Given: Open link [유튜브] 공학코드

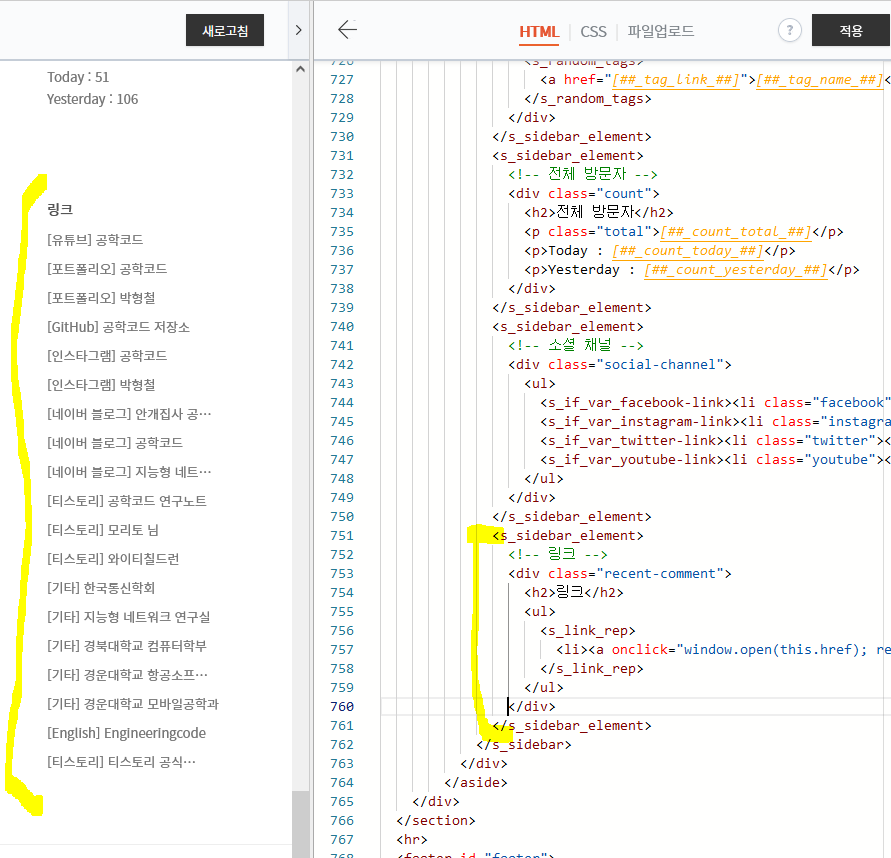Looking at the screenshot, I should click(x=95, y=240).
